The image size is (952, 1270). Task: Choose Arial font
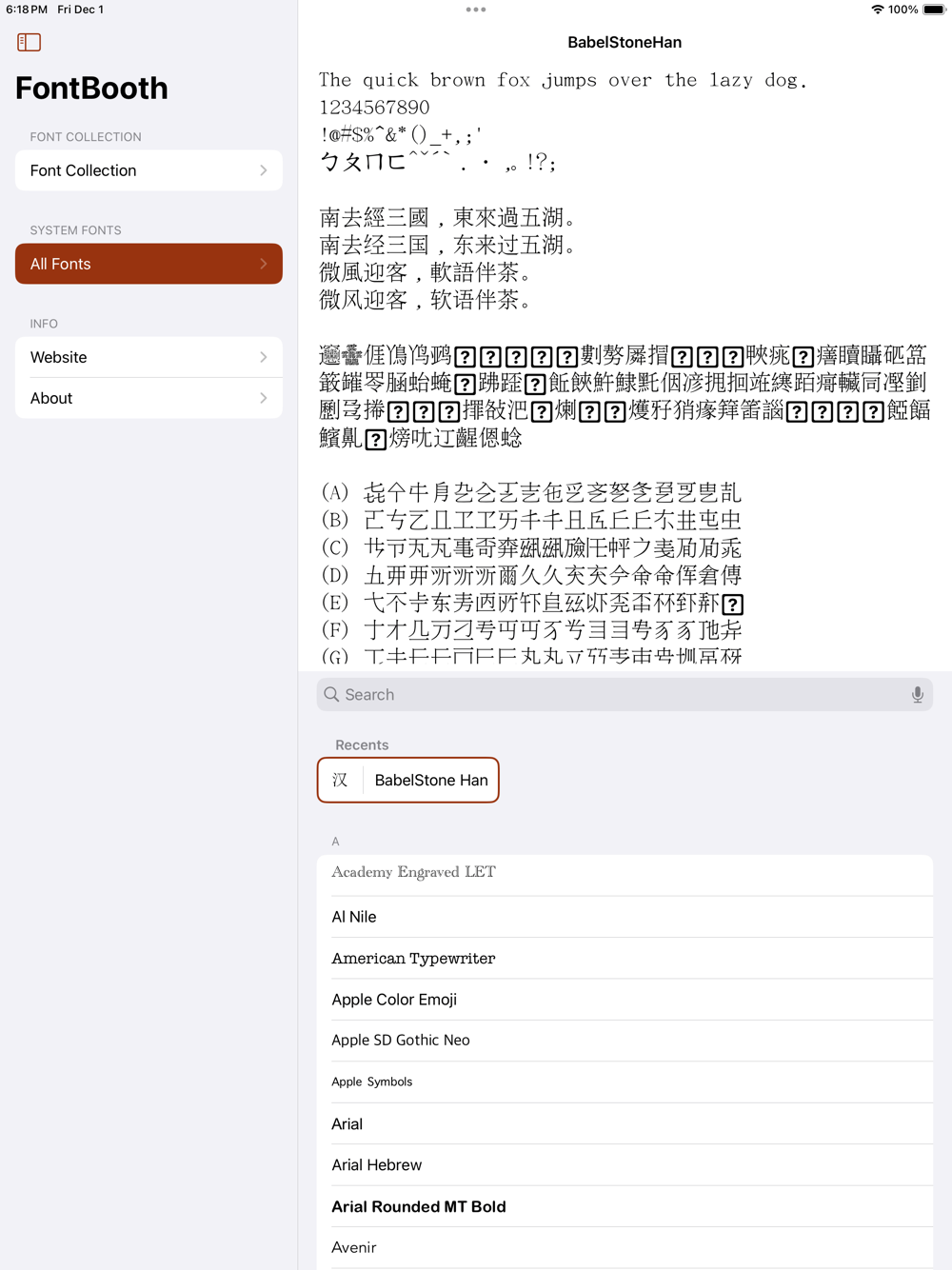point(625,1124)
